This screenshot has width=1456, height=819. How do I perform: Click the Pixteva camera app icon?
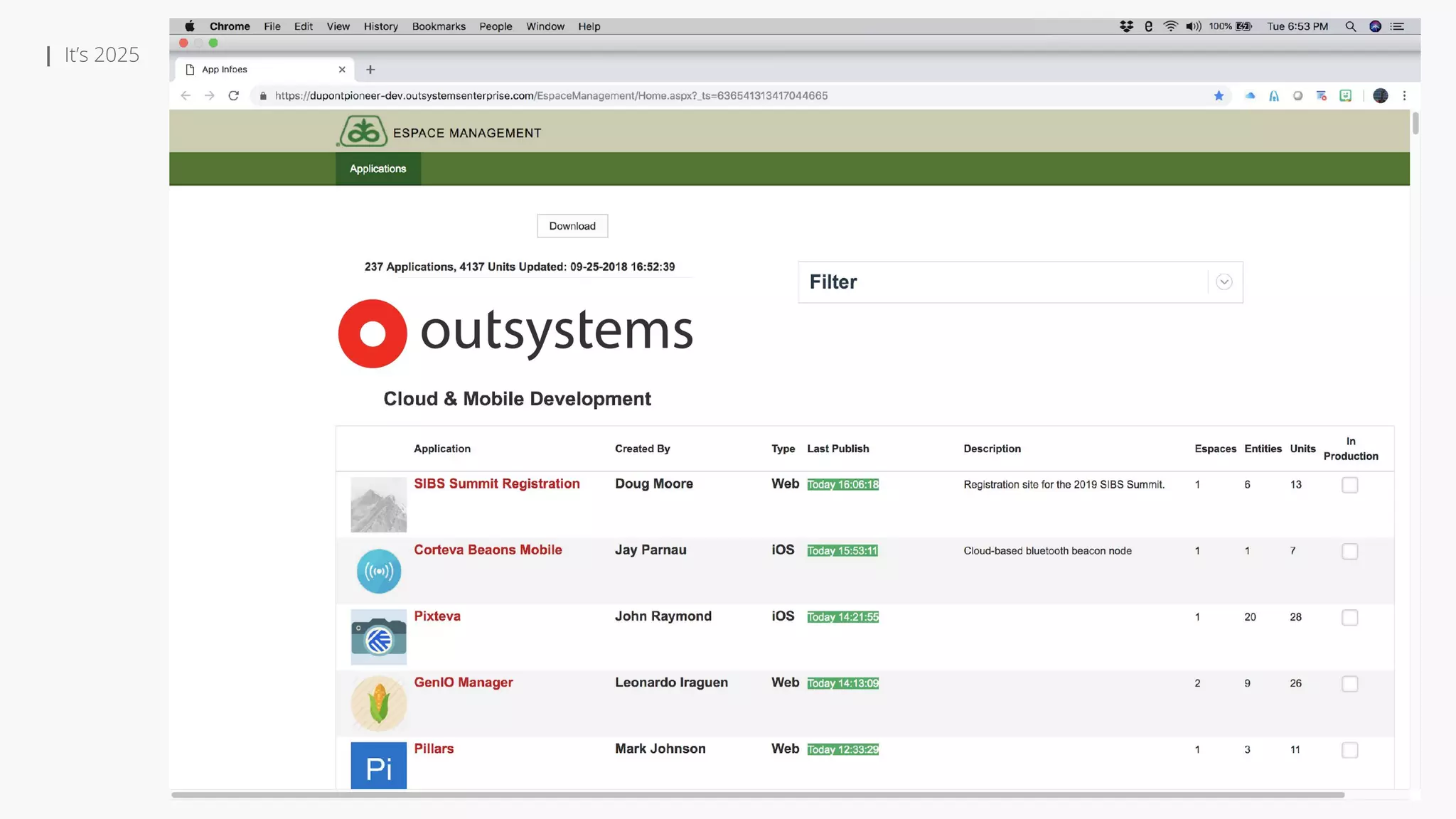coord(378,637)
